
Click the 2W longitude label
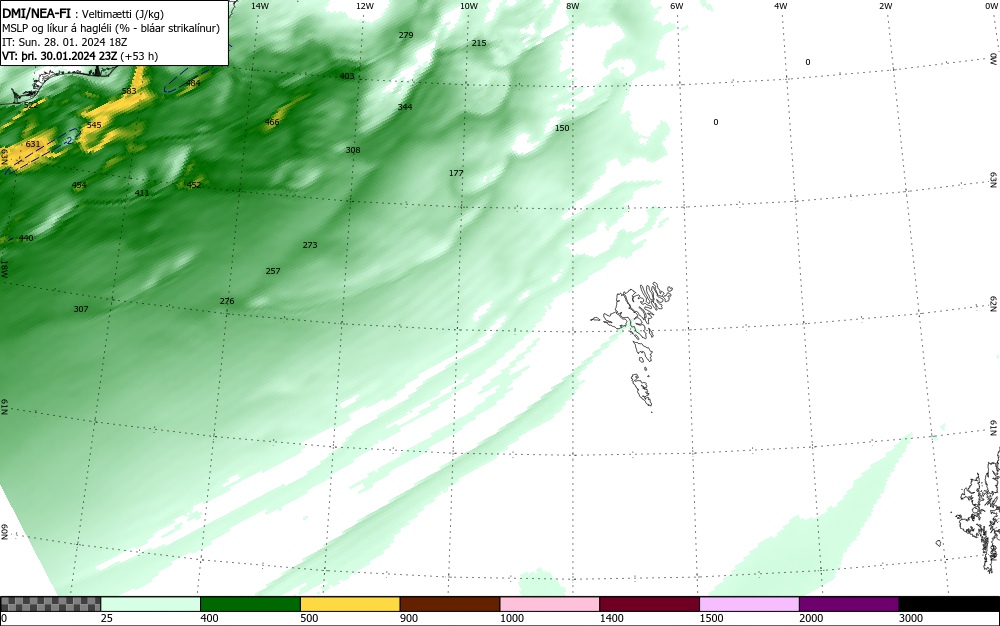885,6
